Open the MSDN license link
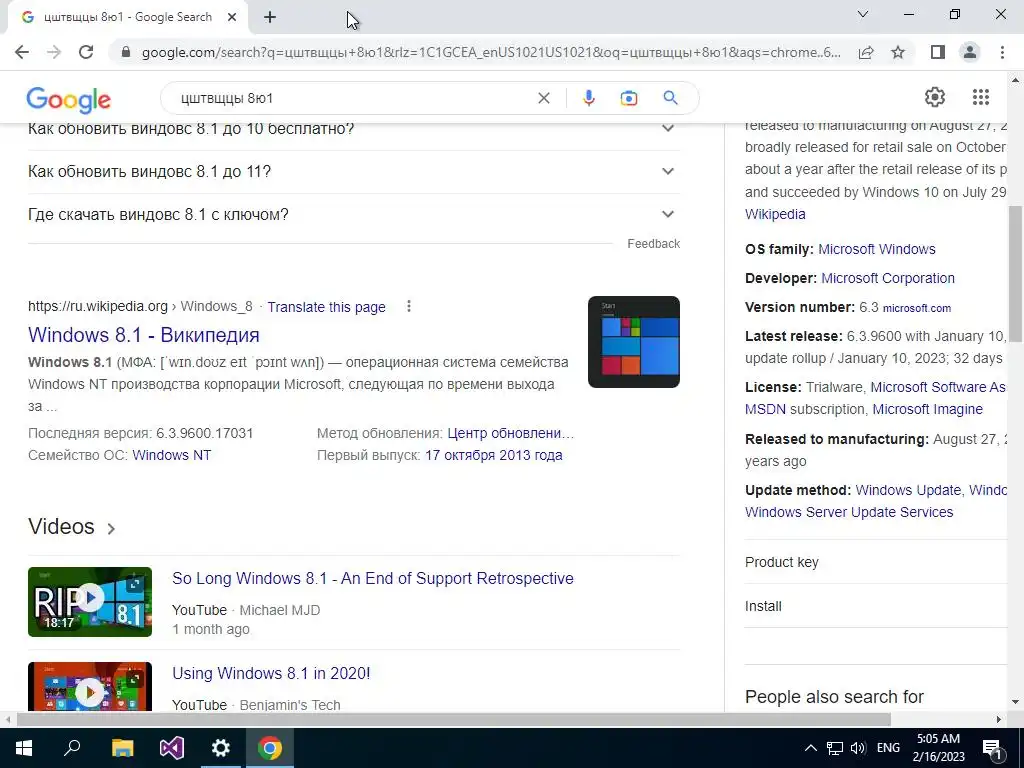Image resolution: width=1024 pixels, height=768 pixels. [x=765, y=409]
